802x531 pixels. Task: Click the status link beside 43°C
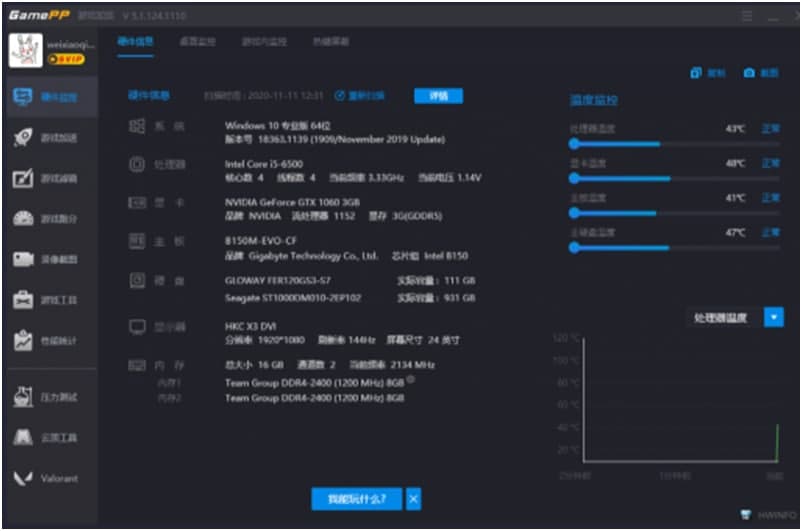coord(770,128)
